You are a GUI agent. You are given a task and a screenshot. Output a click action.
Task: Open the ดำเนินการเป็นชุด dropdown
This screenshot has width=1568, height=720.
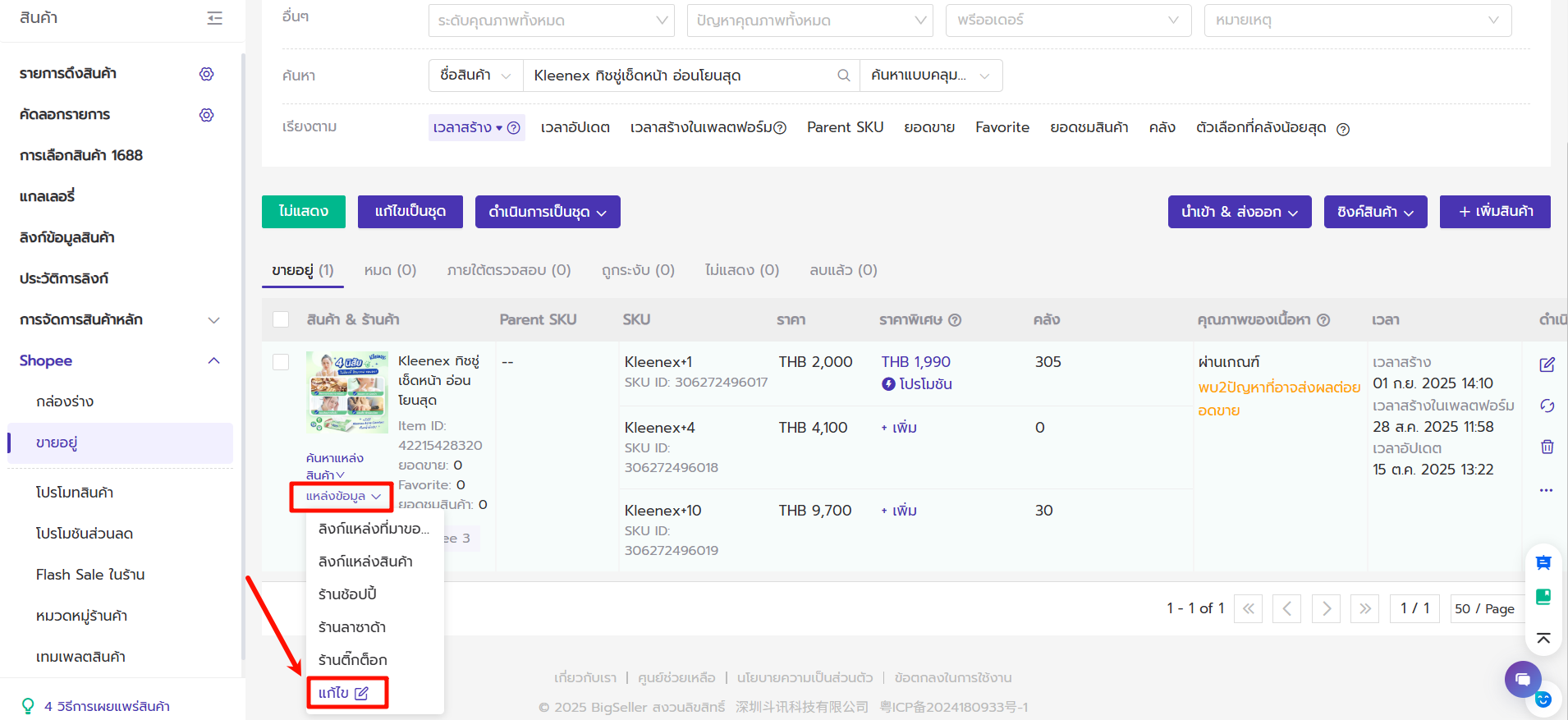(547, 212)
